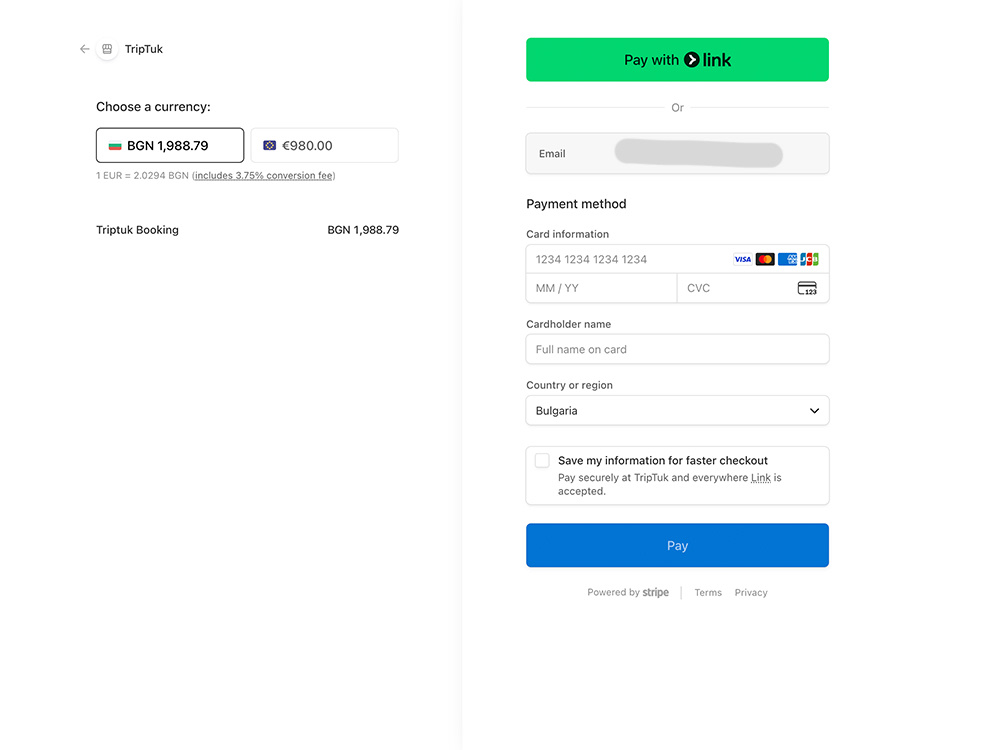Open the 3.75% conversion fee details link
The height and width of the screenshot is (750, 1000).
[x=263, y=175]
